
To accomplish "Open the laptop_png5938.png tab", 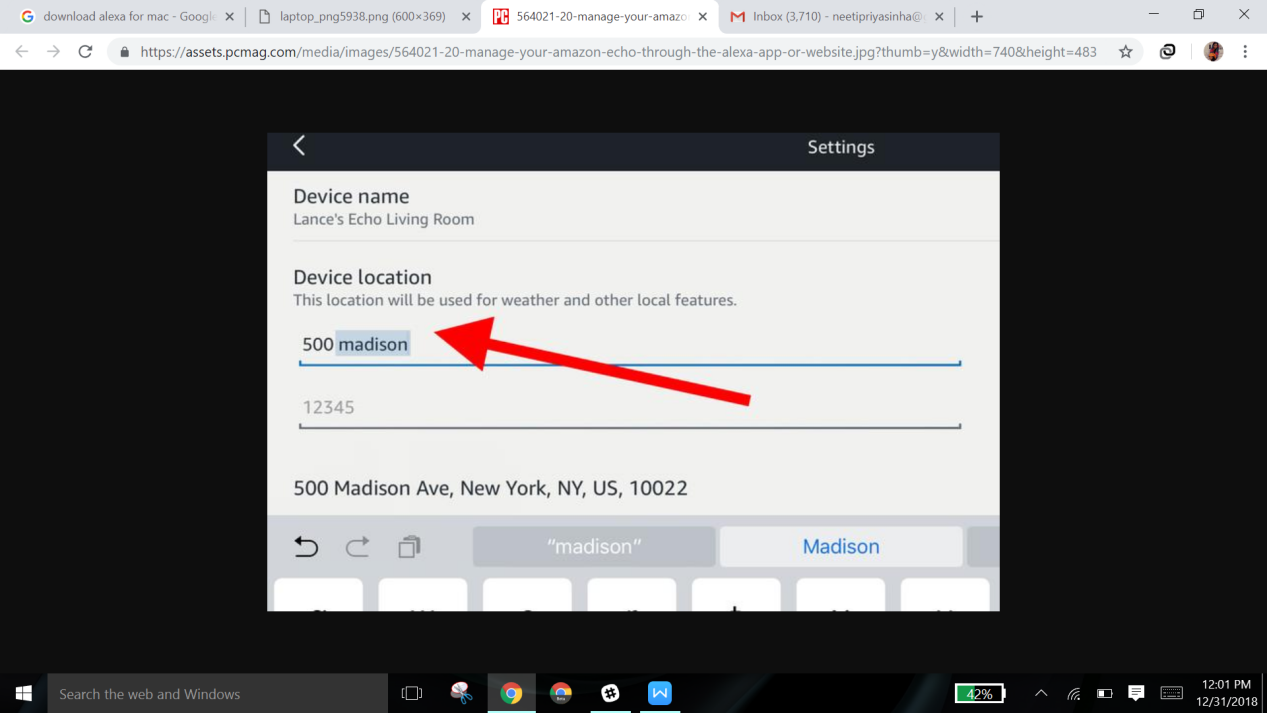I will (362, 17).
